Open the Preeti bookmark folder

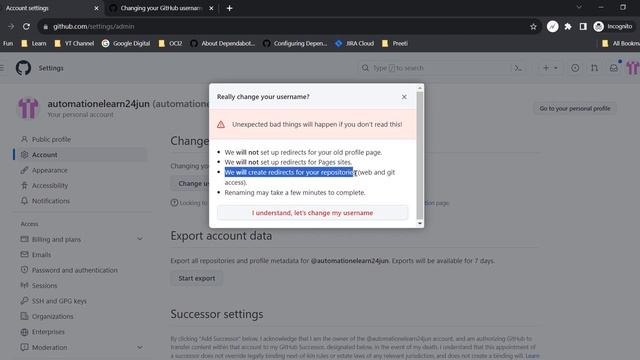(395, 43)
